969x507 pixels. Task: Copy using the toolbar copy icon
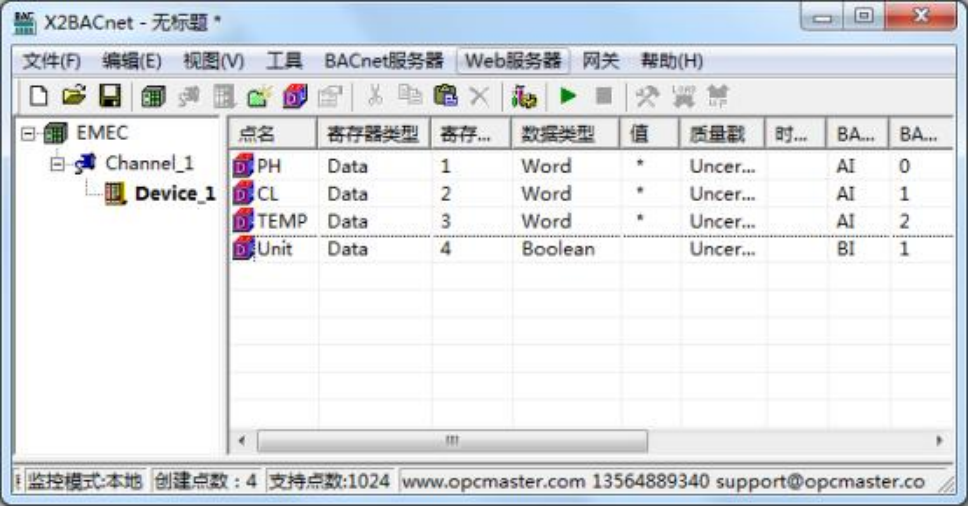tap(409, 95)
